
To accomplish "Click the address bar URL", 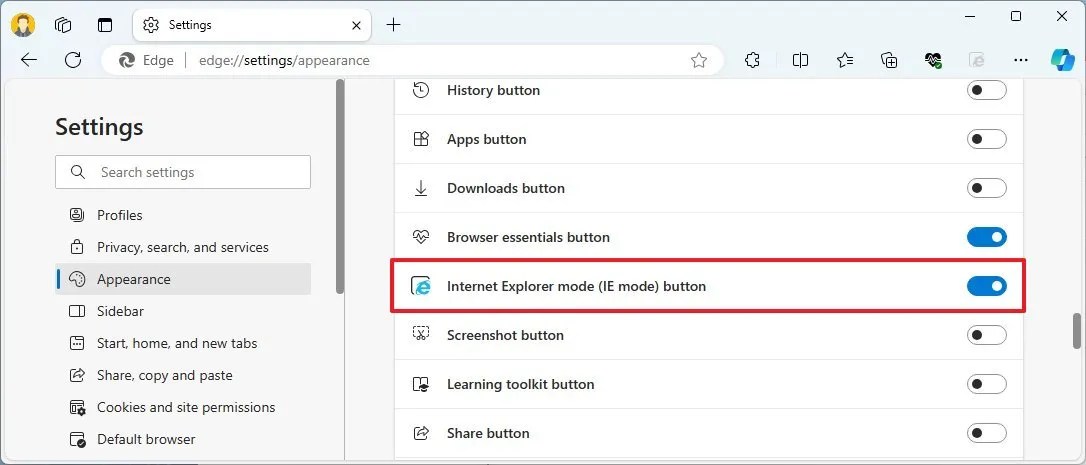I will tap(284, 60).
